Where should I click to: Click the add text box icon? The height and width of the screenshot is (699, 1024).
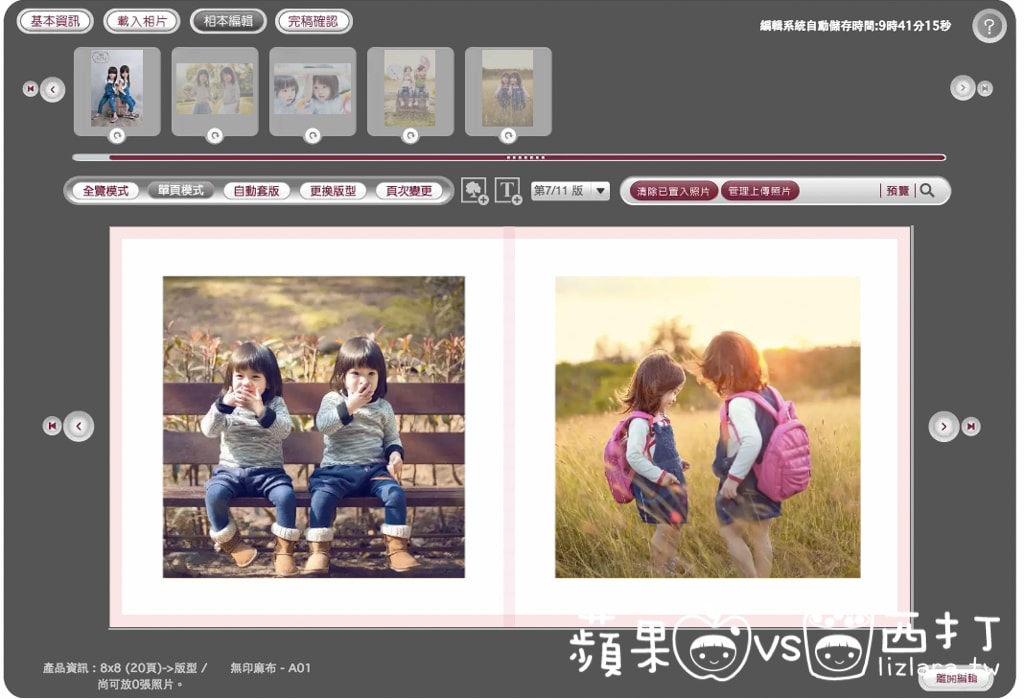pos(509,191)
